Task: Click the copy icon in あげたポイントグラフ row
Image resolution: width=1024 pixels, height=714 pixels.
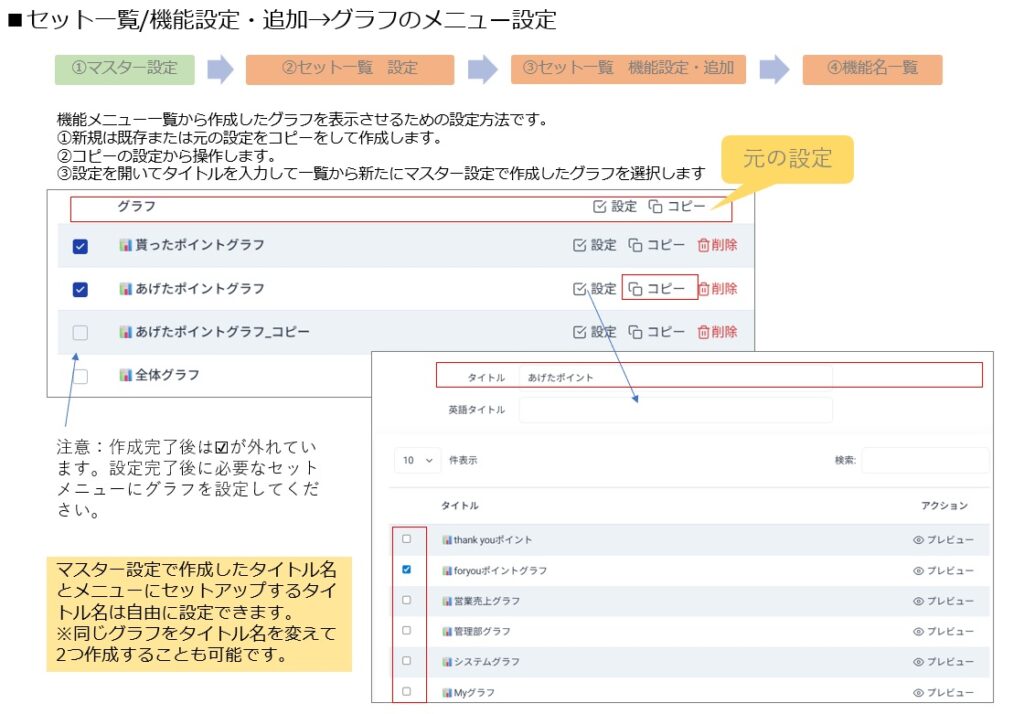Action: tap(635, 289)
